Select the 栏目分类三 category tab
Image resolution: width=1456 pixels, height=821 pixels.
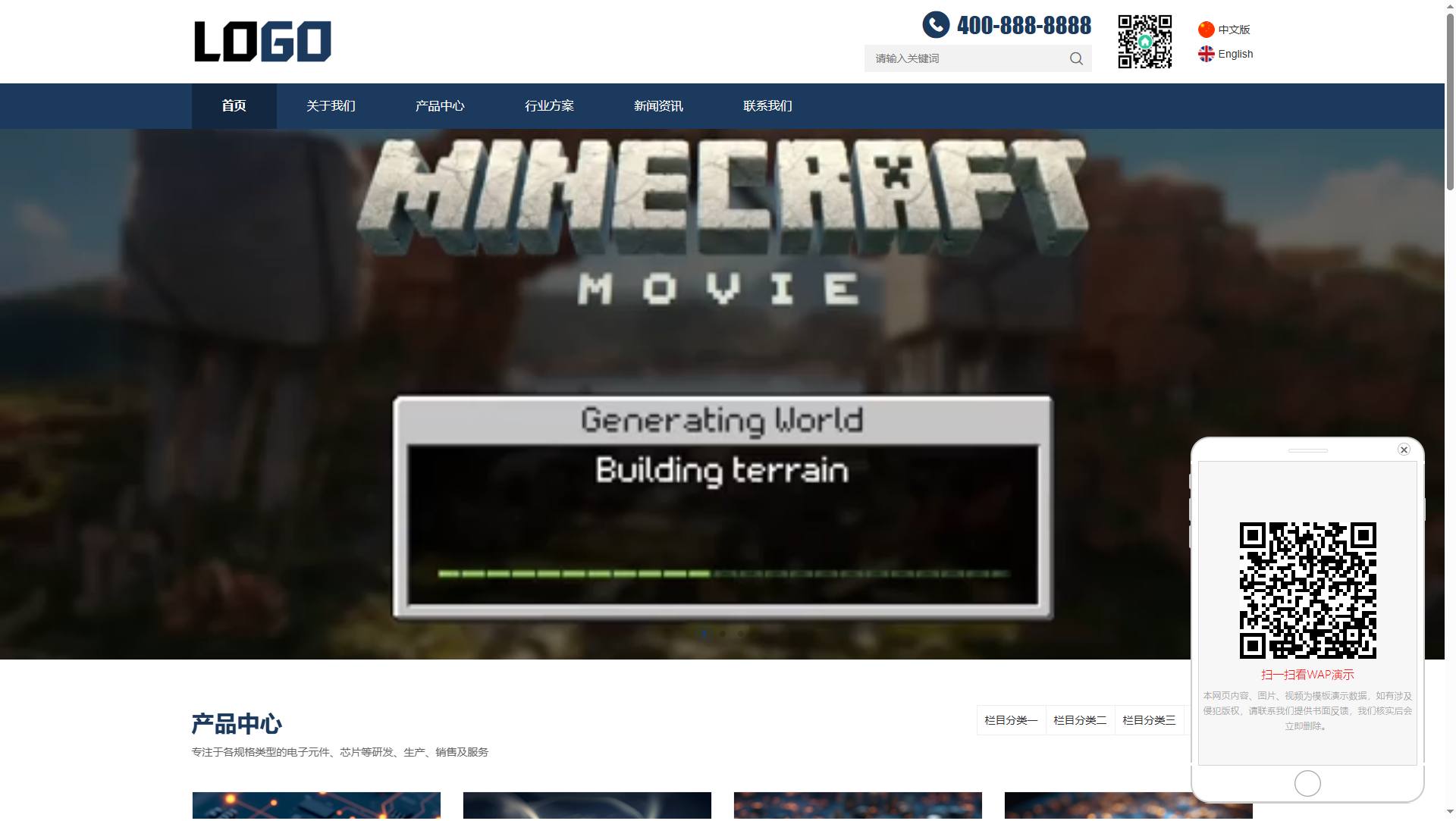(1149, 720)
